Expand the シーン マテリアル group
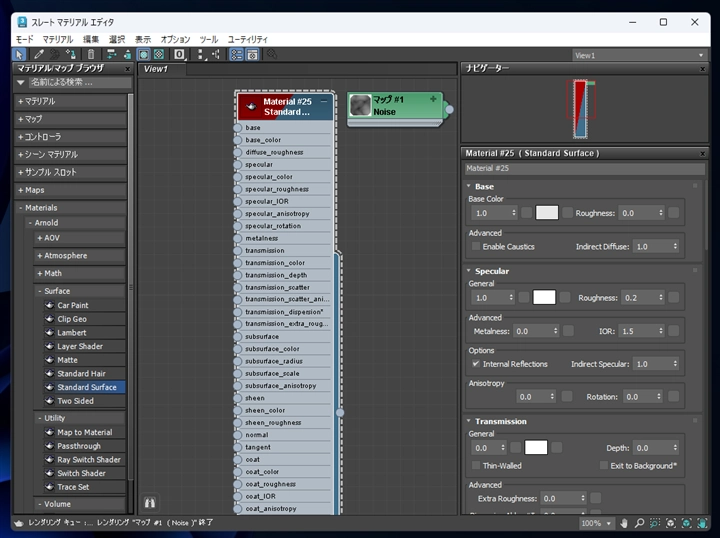The image size is (720, 538). click(x=70, y=154)
